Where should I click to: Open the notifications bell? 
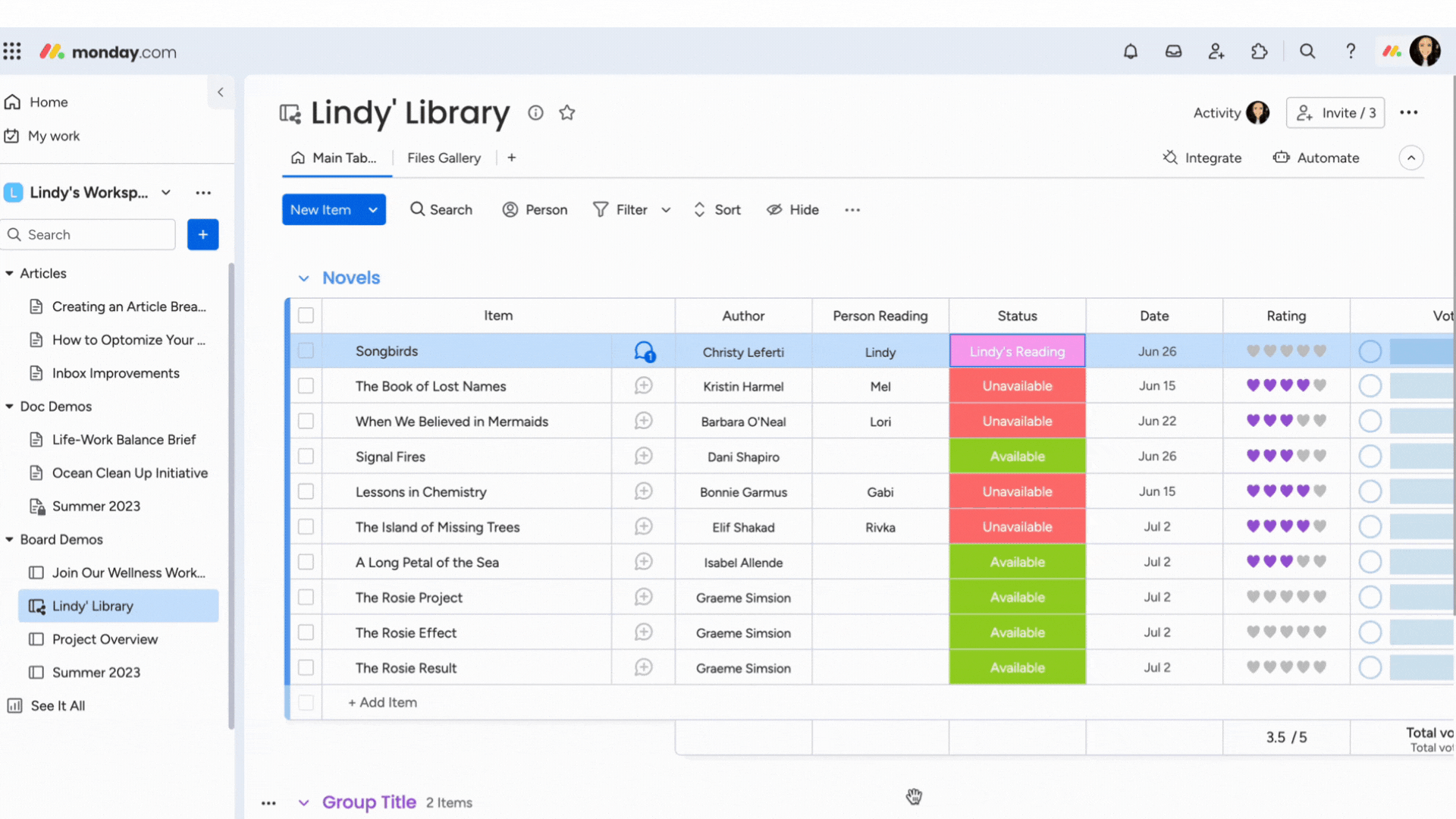[x=1130, y=52]
